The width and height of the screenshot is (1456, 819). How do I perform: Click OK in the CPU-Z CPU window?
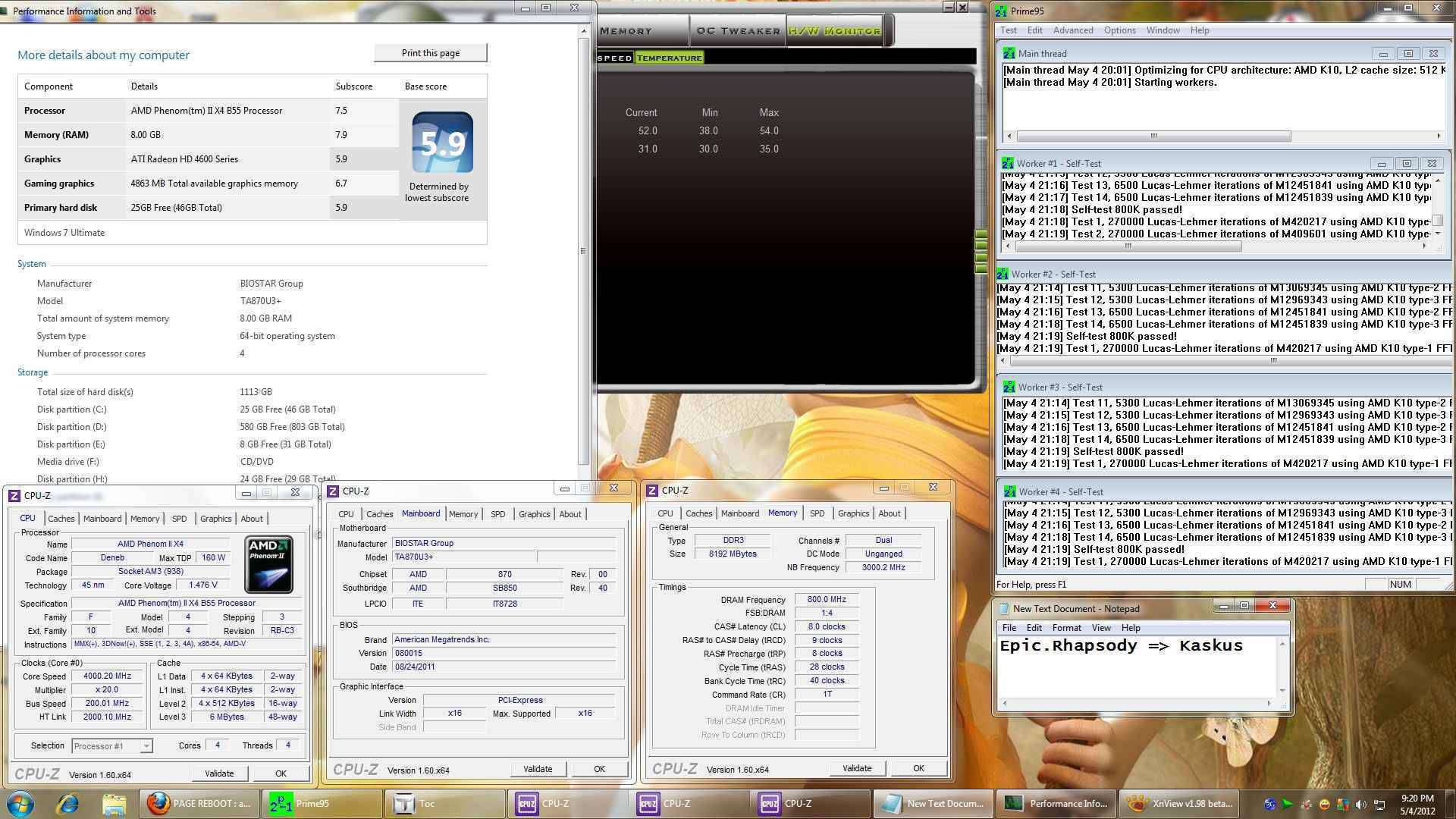tap(281, 773)
